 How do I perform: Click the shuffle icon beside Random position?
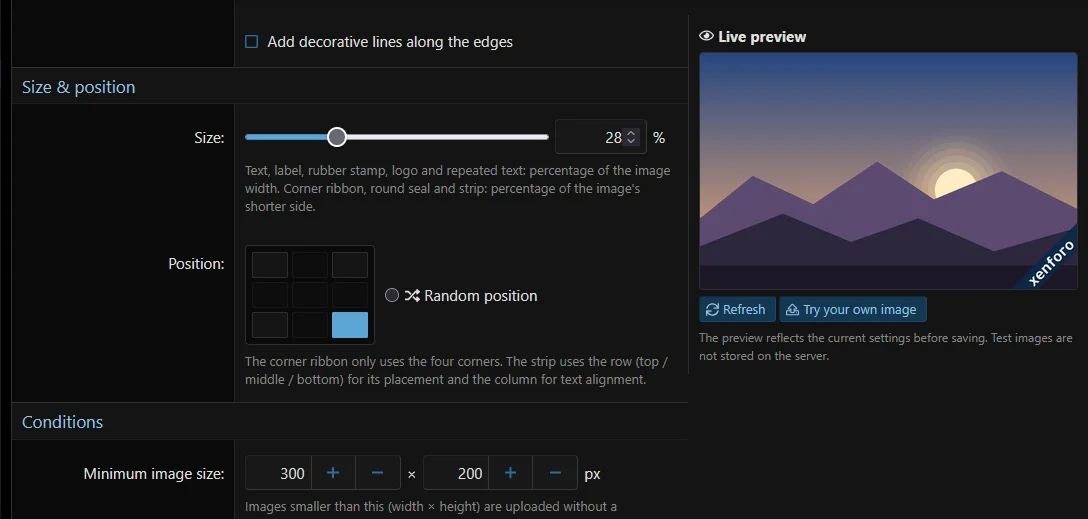pos(412,296)
